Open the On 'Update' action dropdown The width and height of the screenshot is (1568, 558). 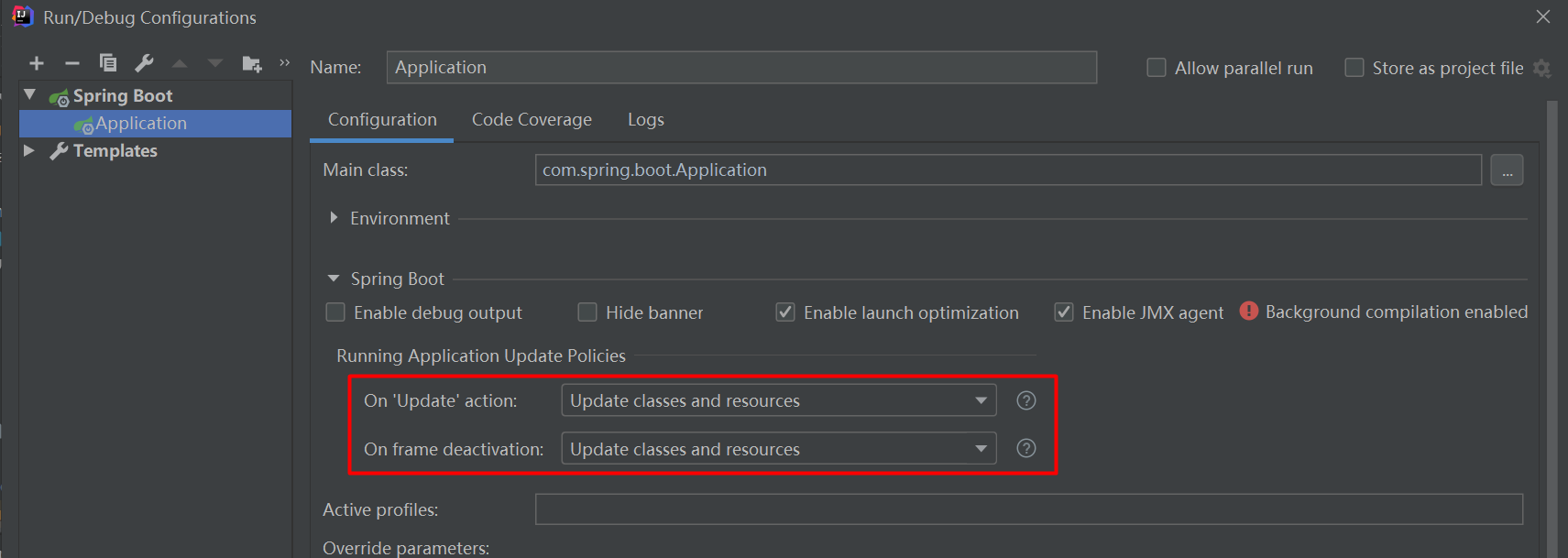pos(778,400)
